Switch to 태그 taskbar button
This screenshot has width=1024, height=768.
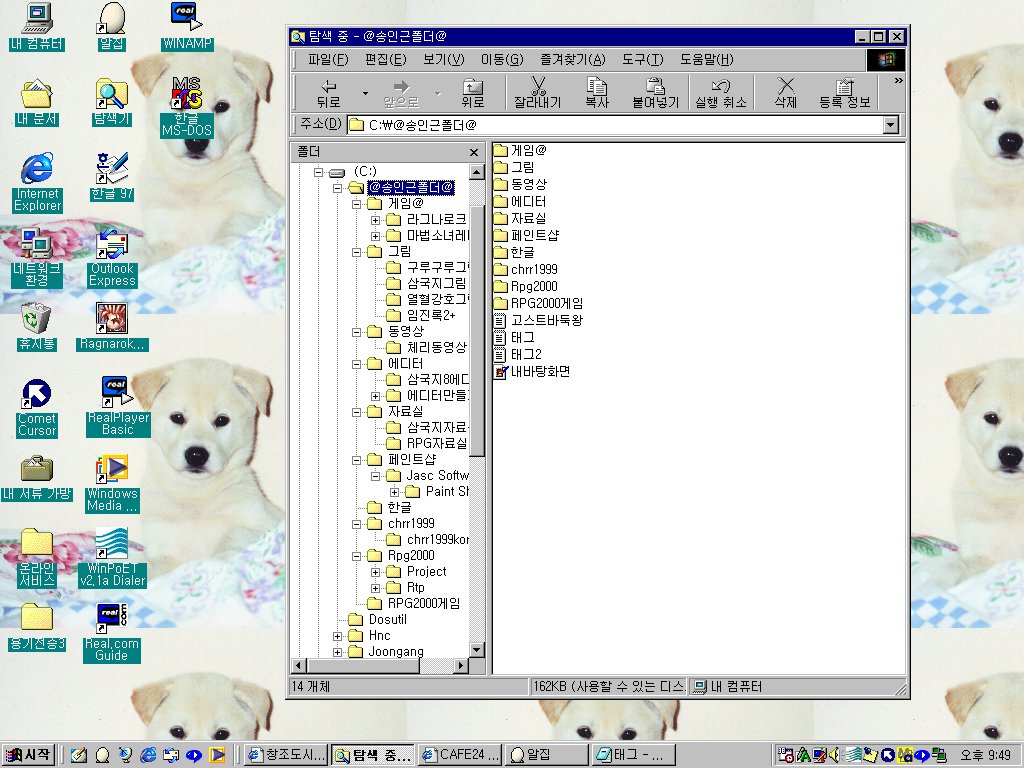point(633,755)
